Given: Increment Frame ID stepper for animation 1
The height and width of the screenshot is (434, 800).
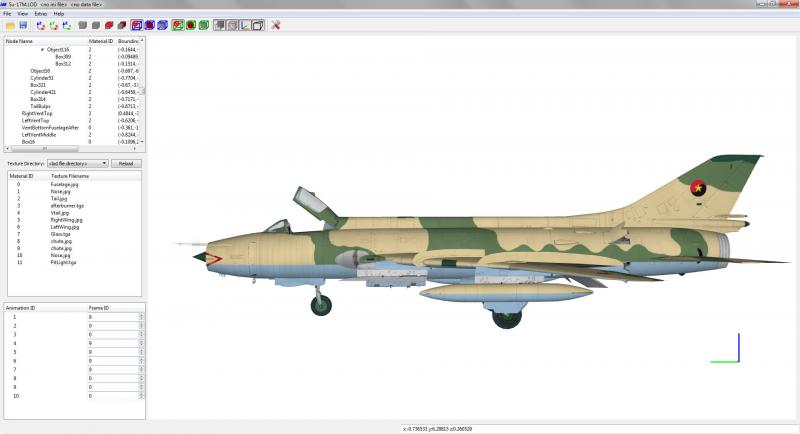Looking at the screenshot, I should pyautogui.click(x=141, y=315).
